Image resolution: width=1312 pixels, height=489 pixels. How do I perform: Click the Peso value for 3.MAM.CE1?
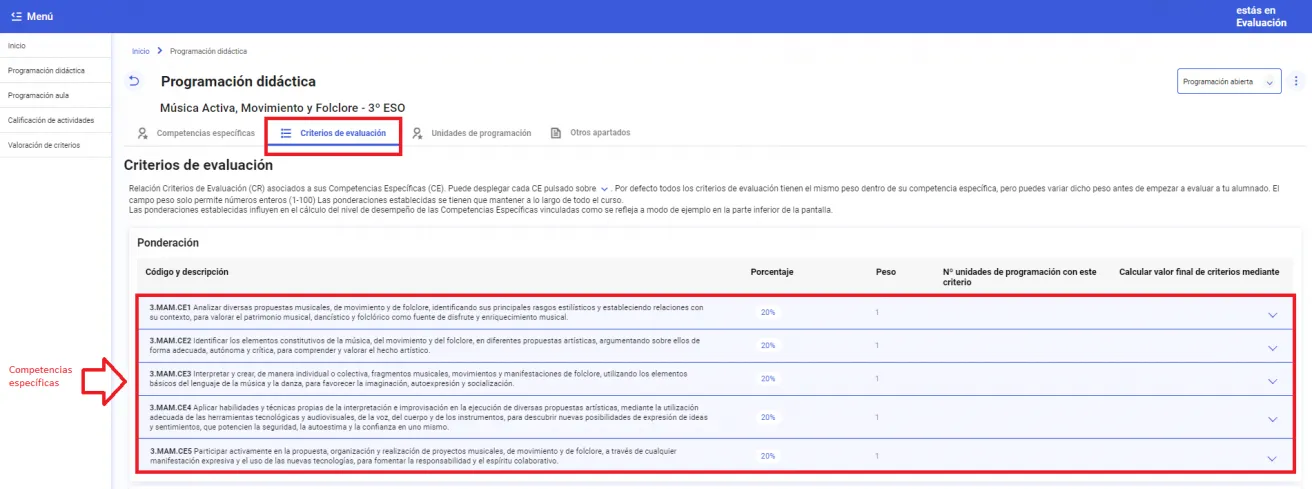877,312
